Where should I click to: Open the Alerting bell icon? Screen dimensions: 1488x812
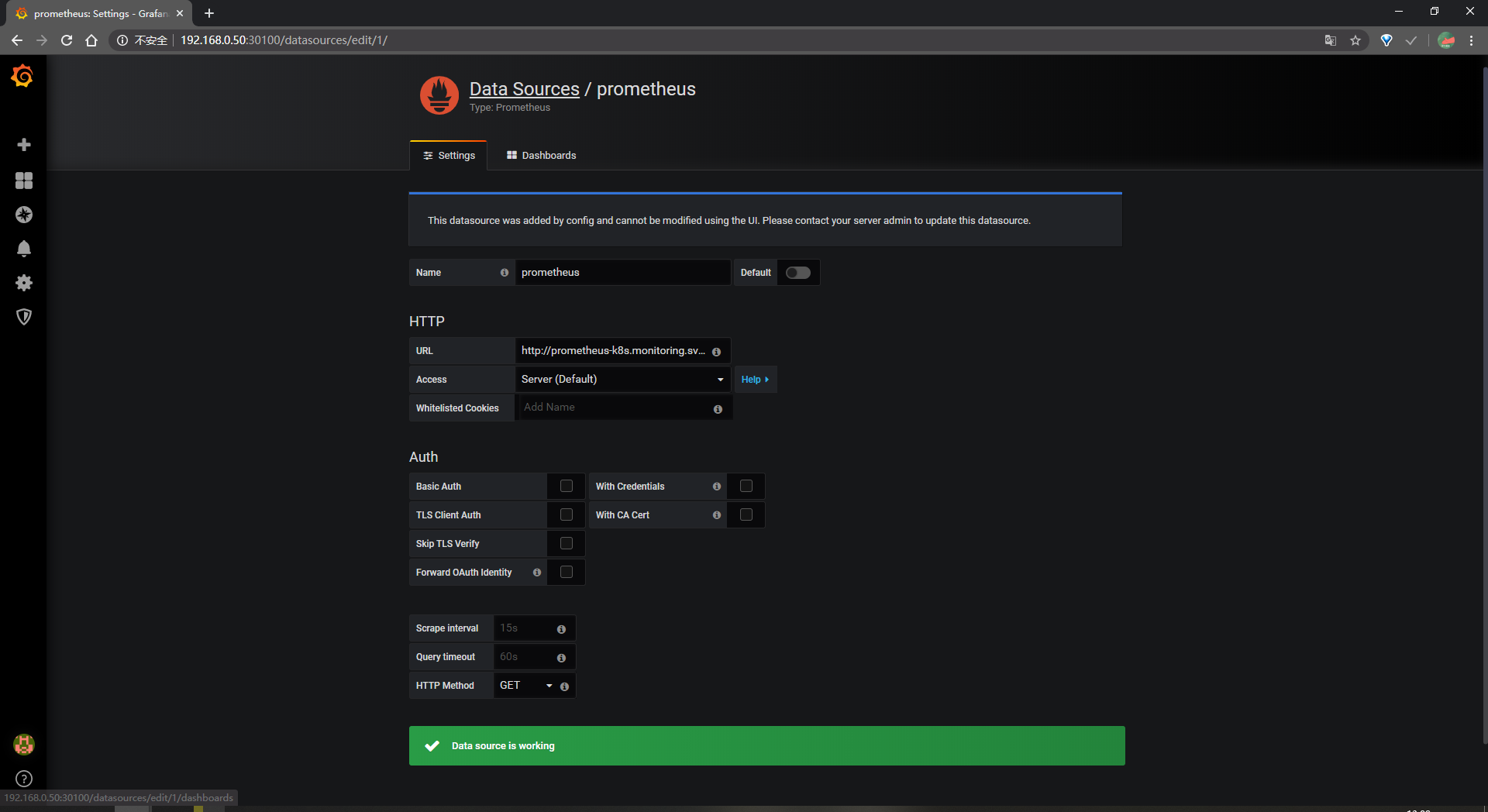point(24,249)
